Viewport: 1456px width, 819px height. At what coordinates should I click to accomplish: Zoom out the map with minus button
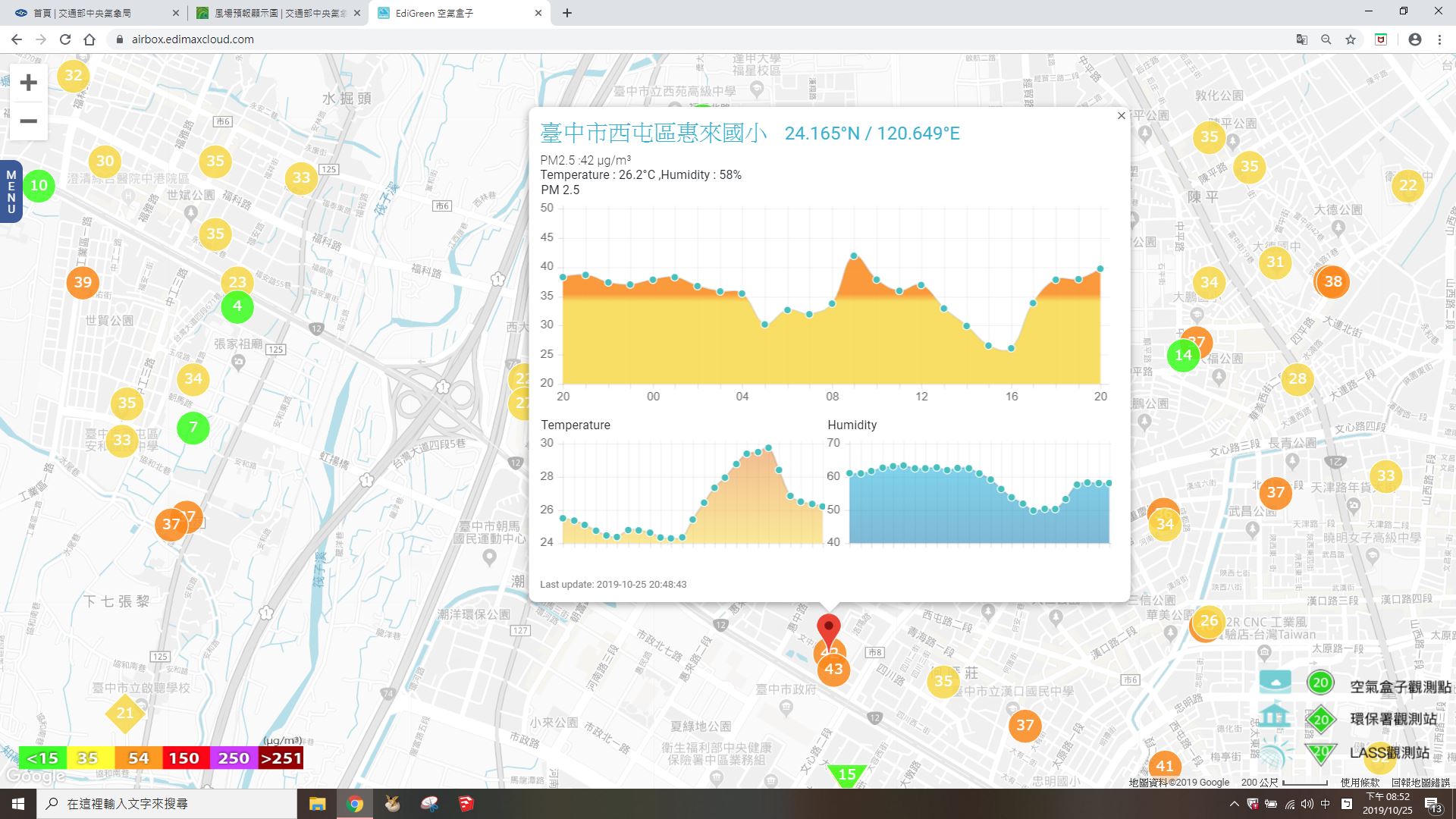coord(28,121)
